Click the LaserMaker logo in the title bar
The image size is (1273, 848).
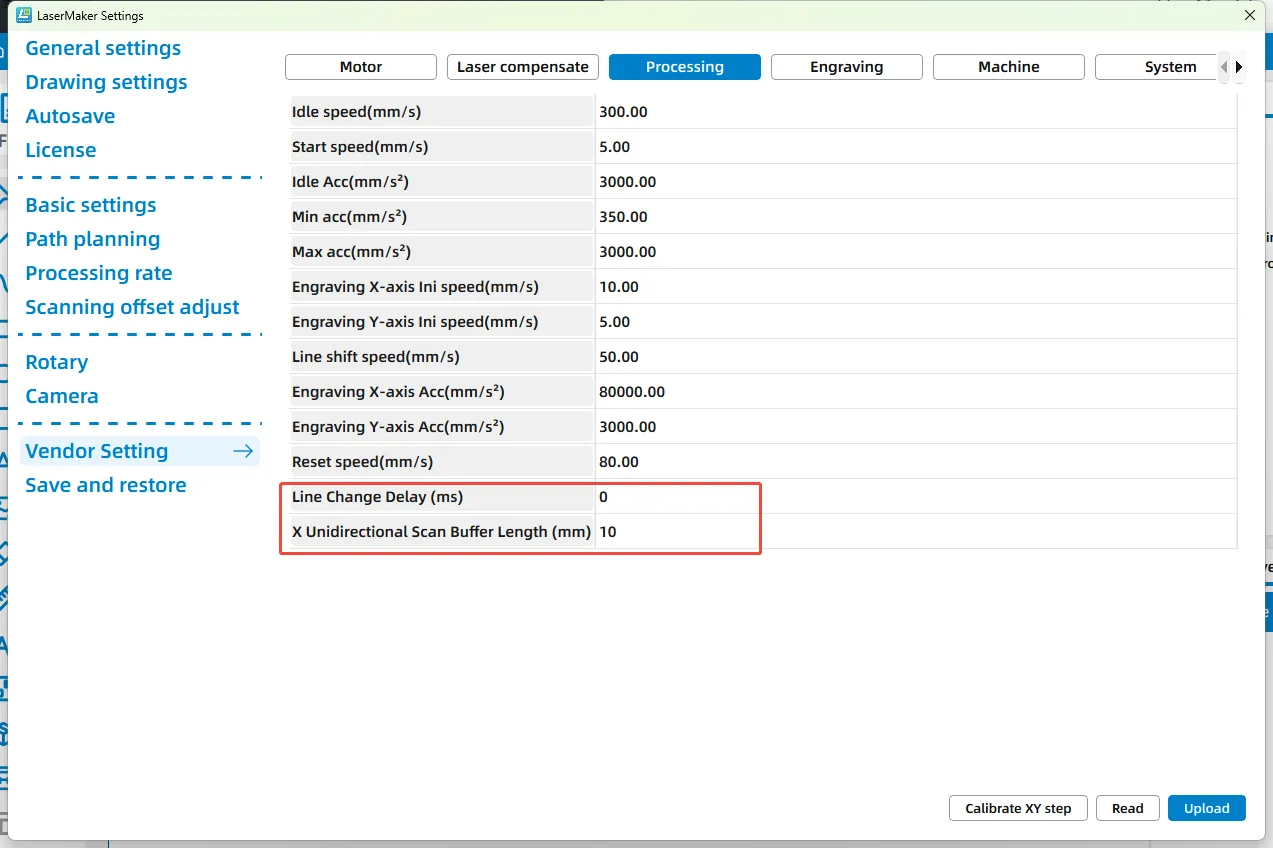click(26, 16)
